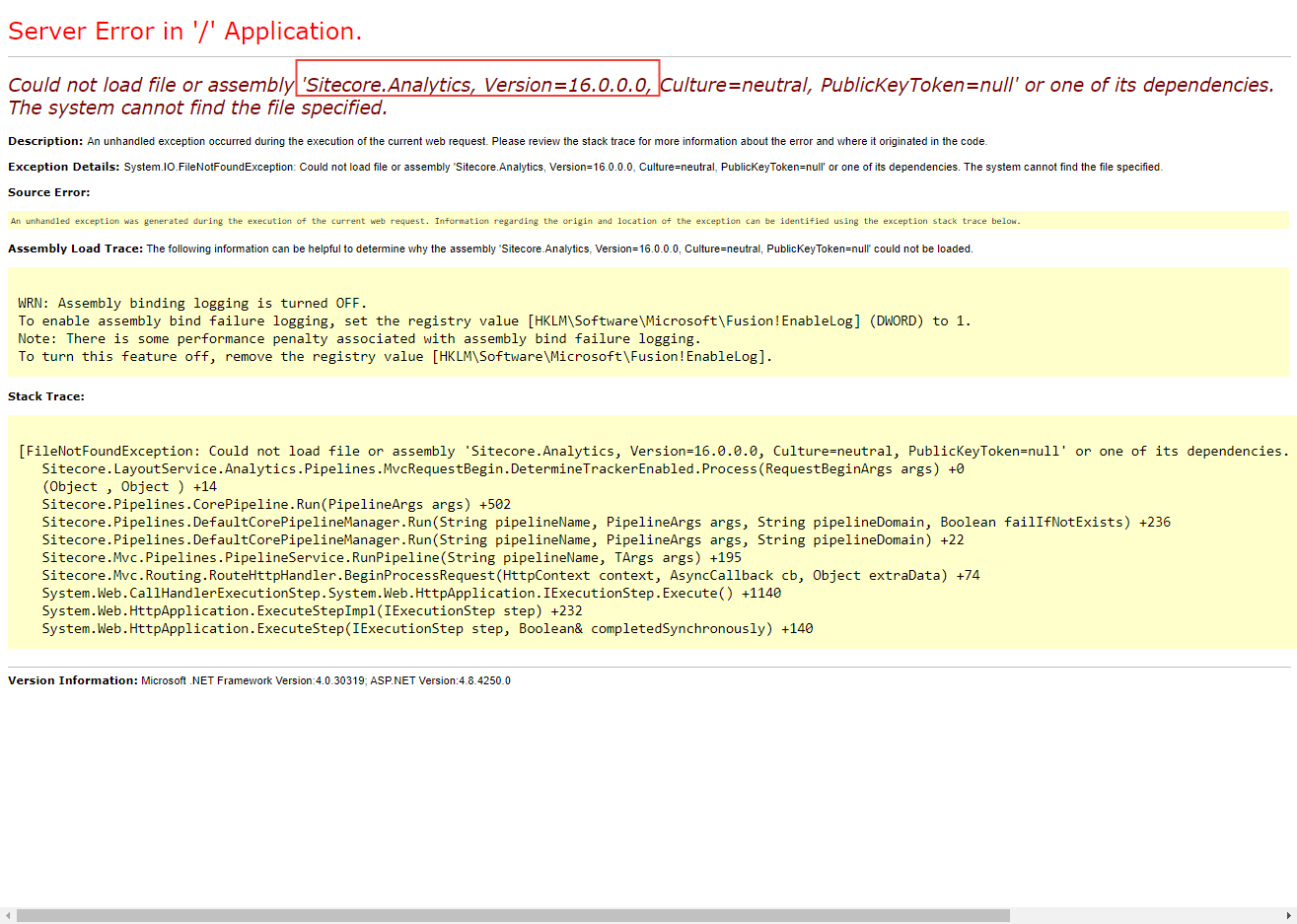Click the horizontal scrollbar thumb

click(513, 916)
